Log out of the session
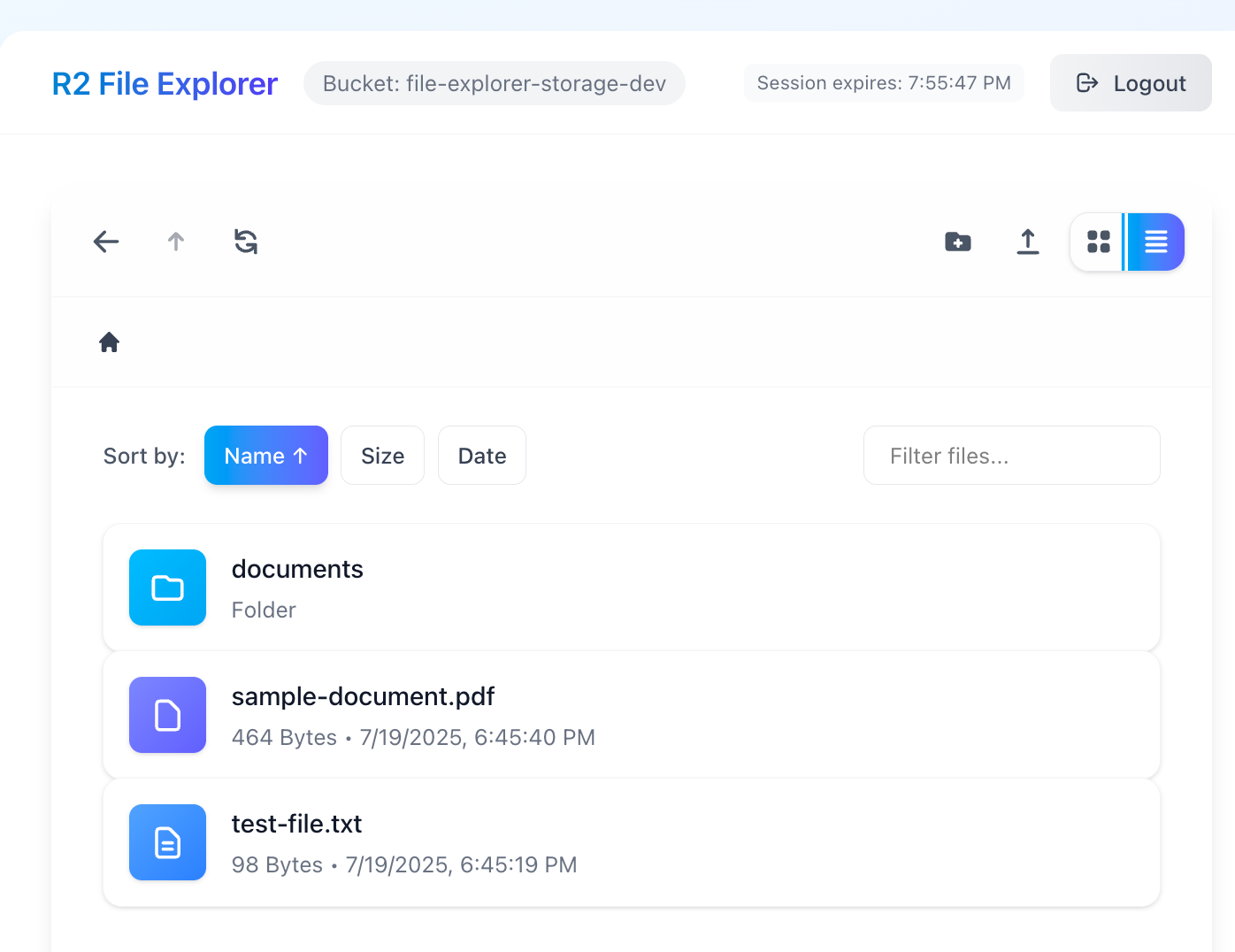The image size is (1235, 952). coord(1131,83)
